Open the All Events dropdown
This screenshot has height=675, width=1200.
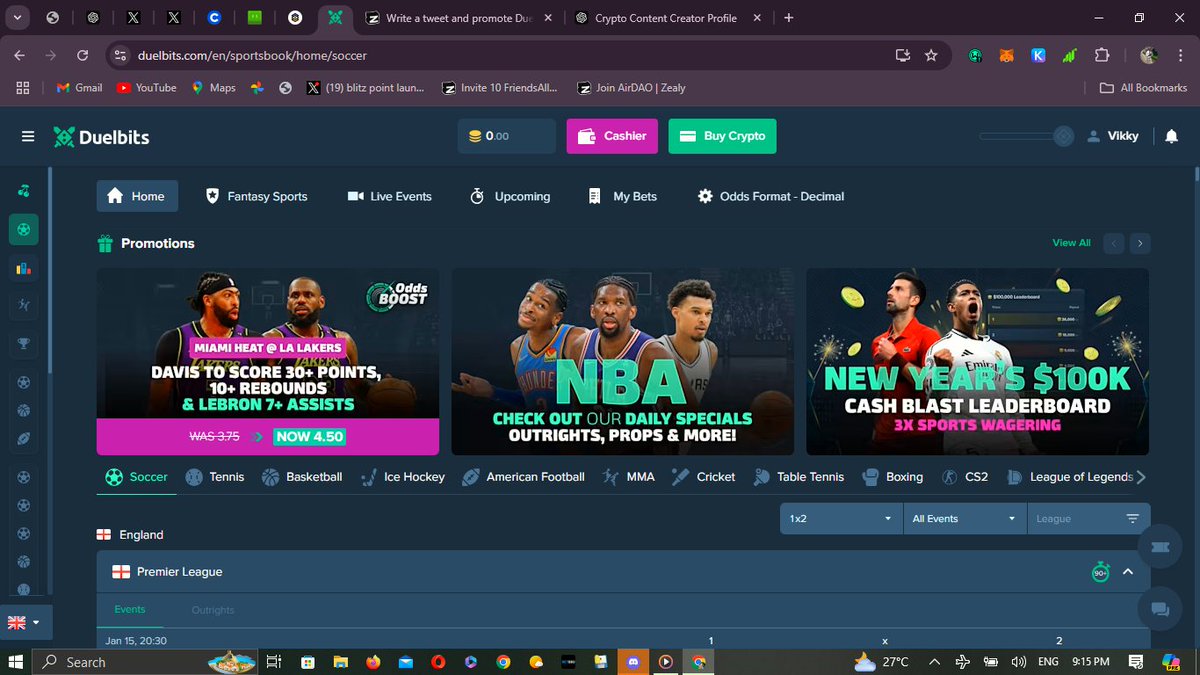pyautogui.click(x=964, y=519)
